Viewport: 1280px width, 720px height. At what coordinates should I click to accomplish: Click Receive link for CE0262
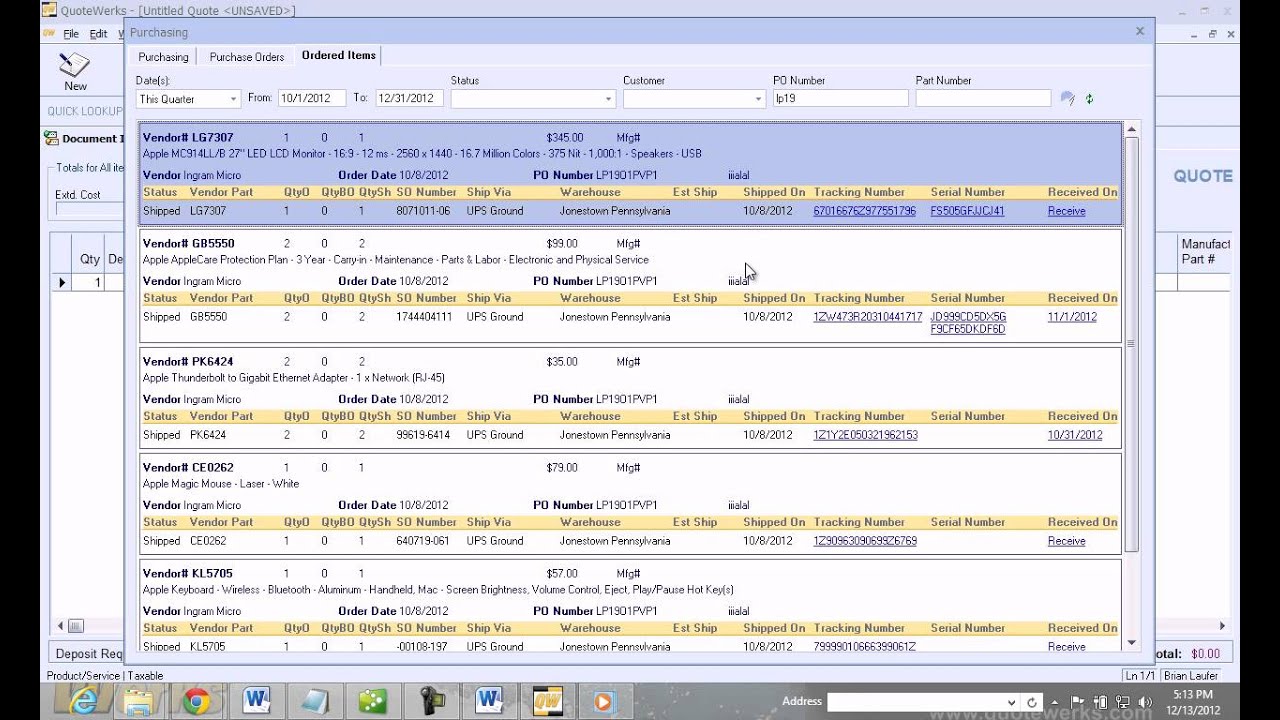click(1066, 541)
